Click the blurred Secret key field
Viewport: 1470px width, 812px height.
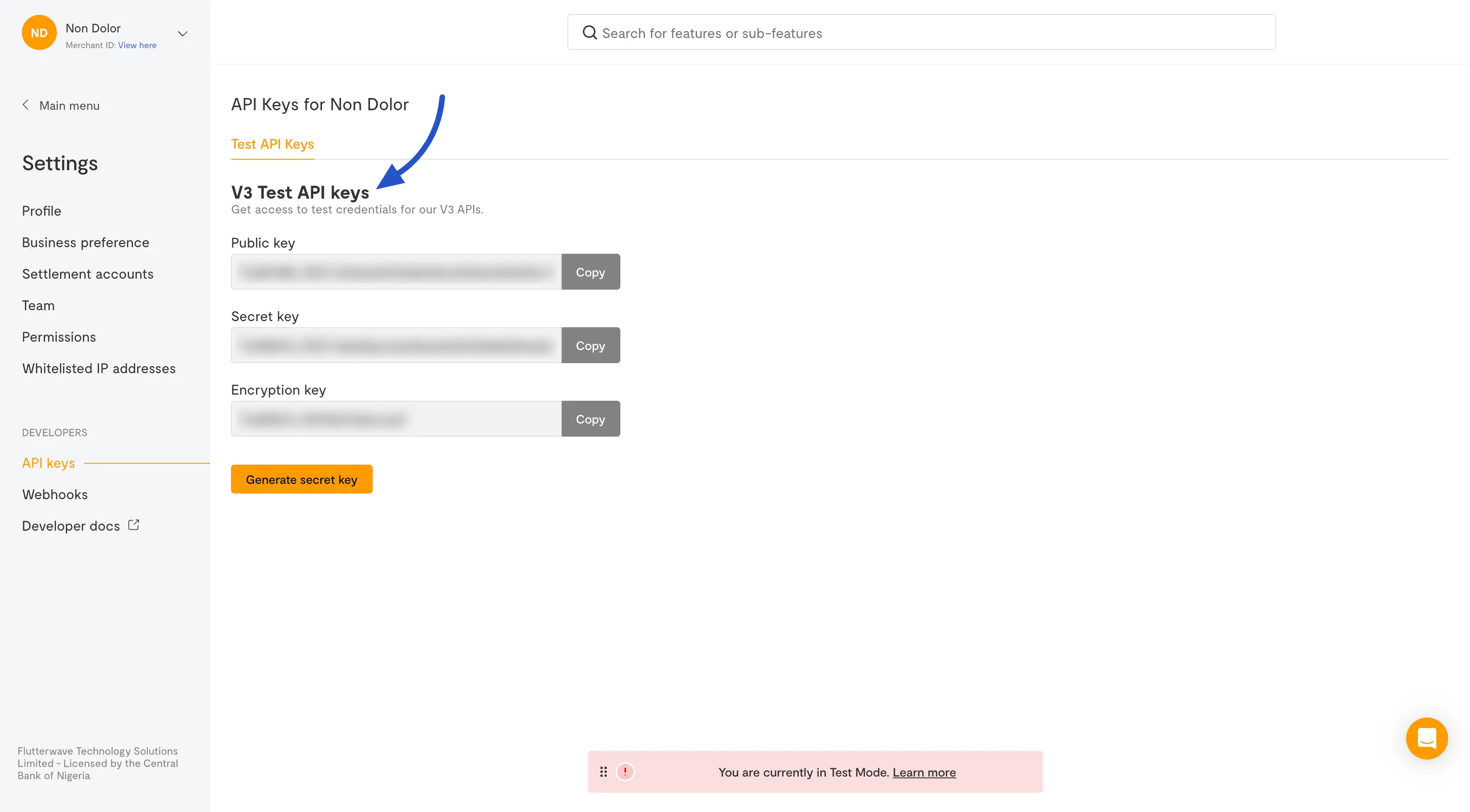tap(396, 346)
